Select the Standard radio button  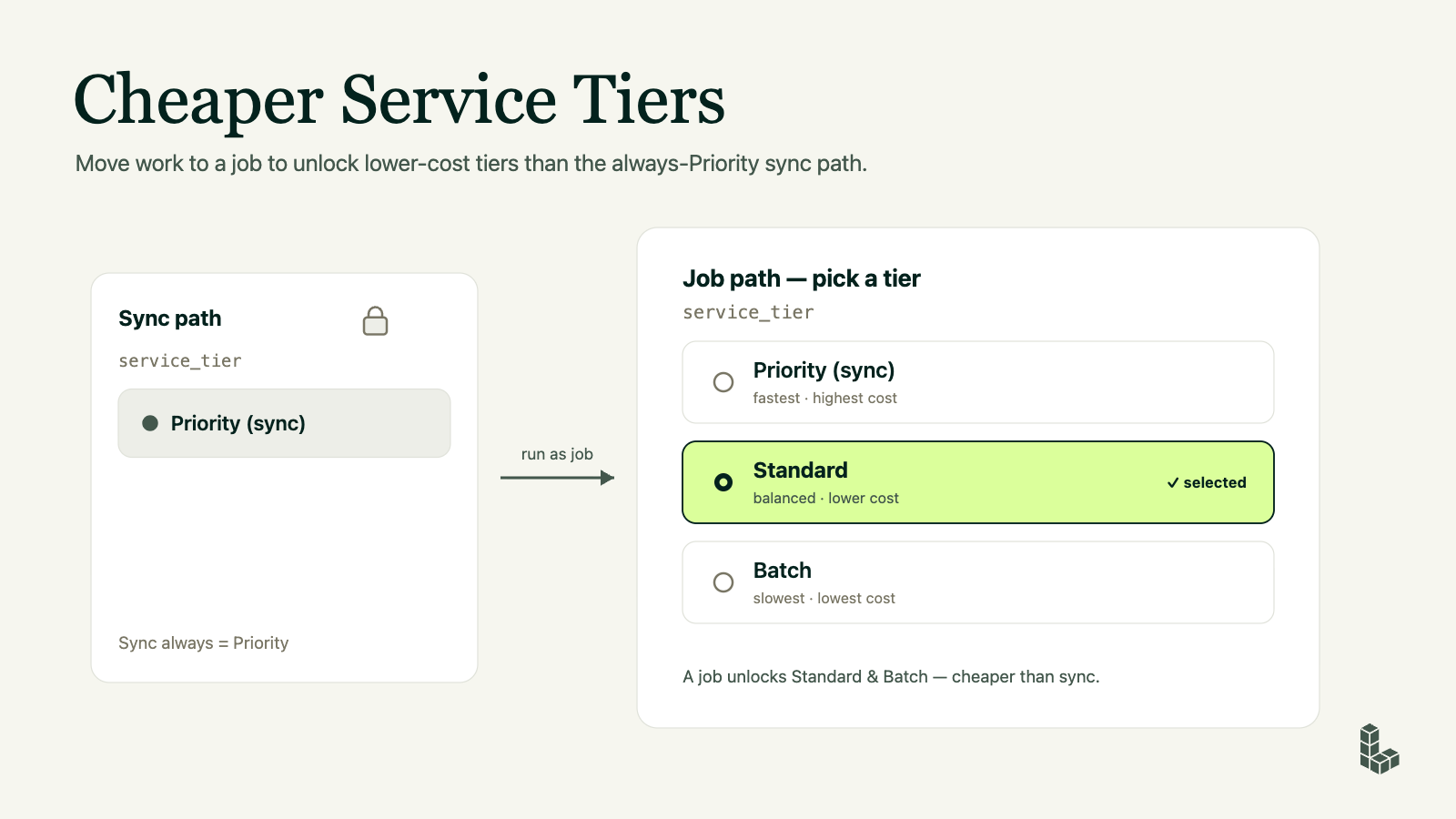723,482
